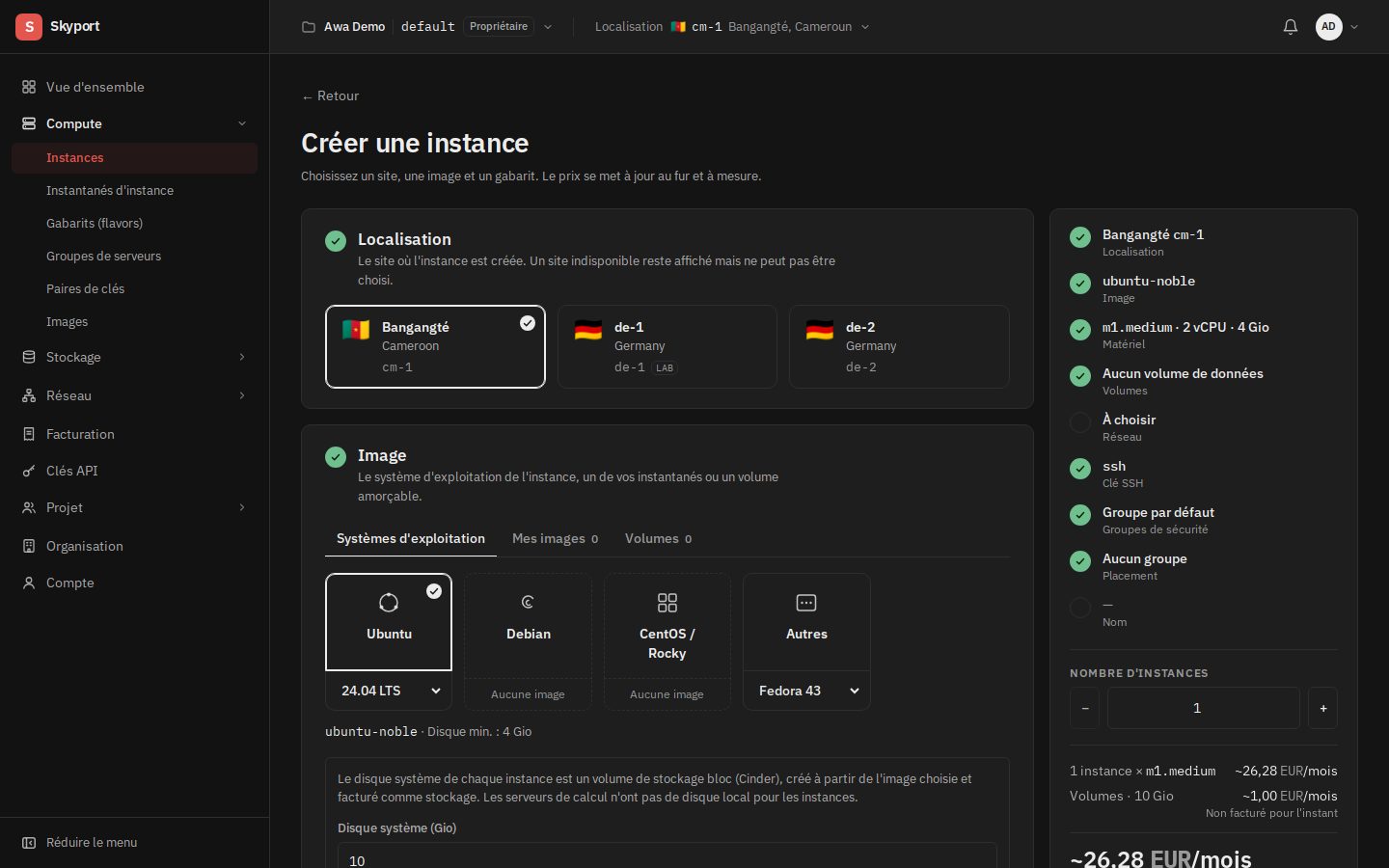Open the Fedora 43 version dropdown
The height and width of the screenshot is (868, 1389).
[x=806, y=691]
